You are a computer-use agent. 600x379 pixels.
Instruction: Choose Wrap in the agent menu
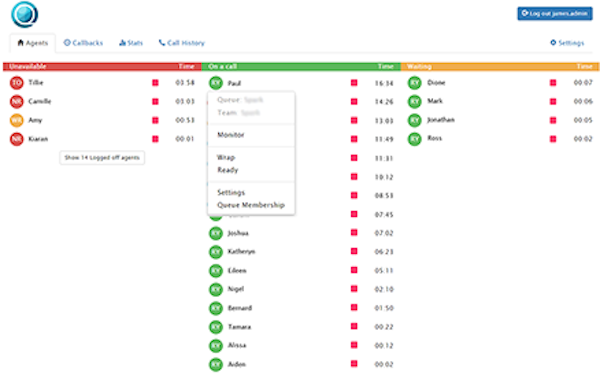[x=226, y=157]
